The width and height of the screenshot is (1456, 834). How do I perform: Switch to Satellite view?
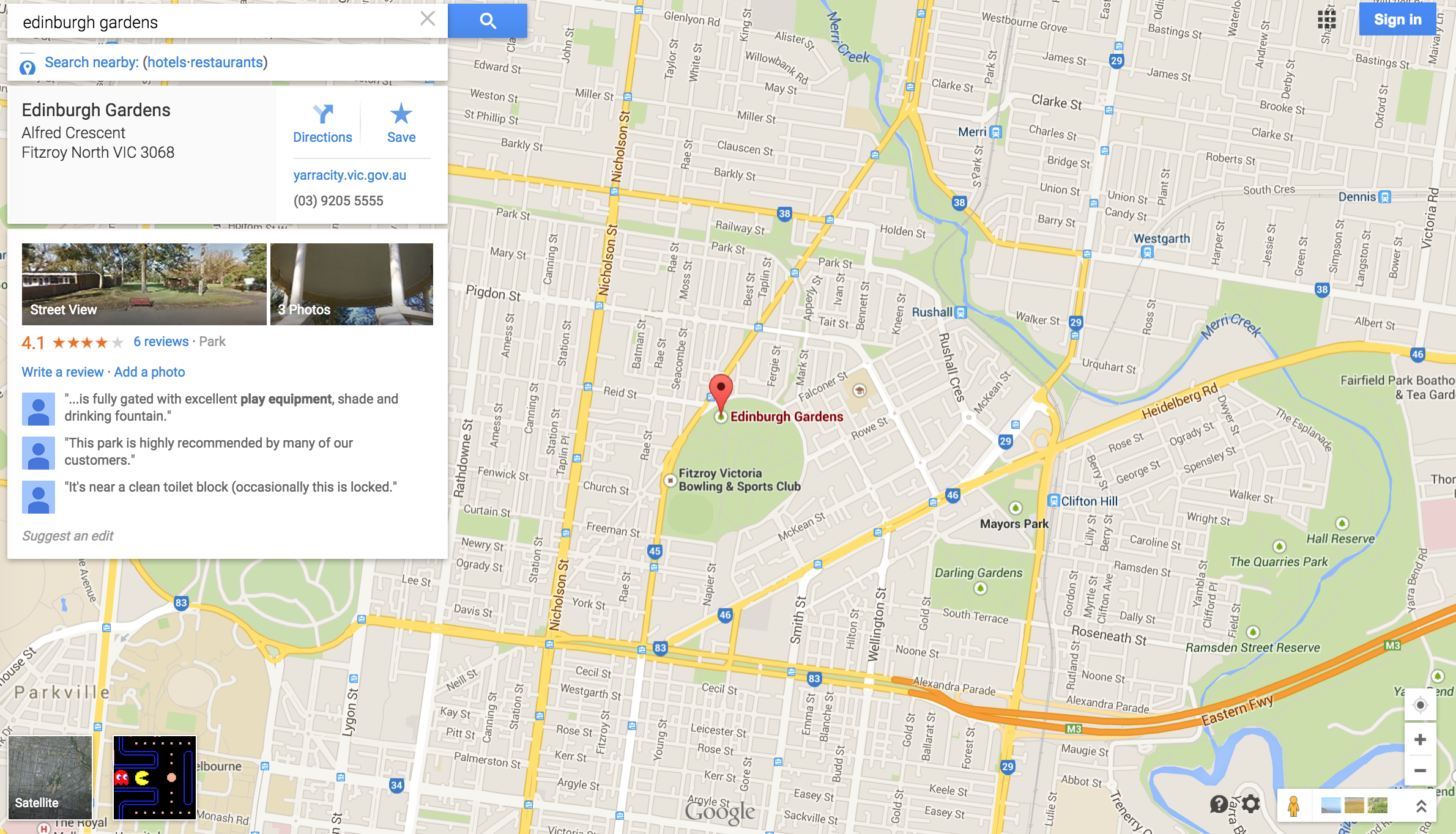click(50, 777)
